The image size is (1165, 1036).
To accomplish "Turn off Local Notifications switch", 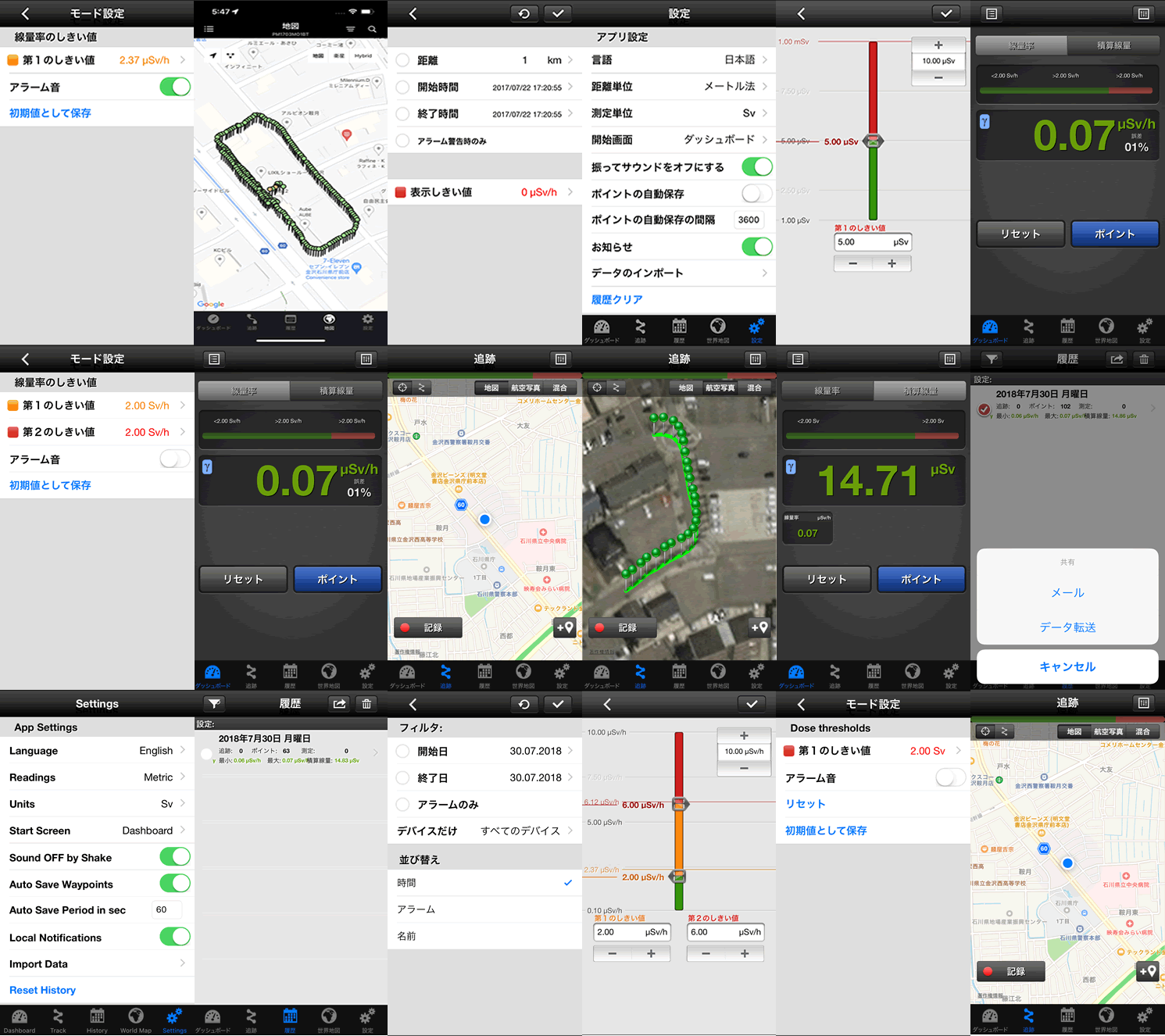I will (x=175, y=937).
